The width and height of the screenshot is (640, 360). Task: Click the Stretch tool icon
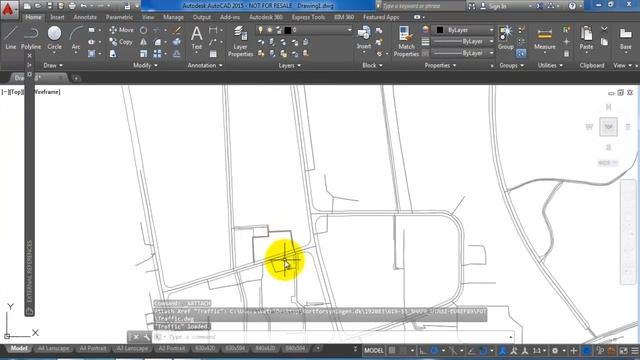[113, 53]
